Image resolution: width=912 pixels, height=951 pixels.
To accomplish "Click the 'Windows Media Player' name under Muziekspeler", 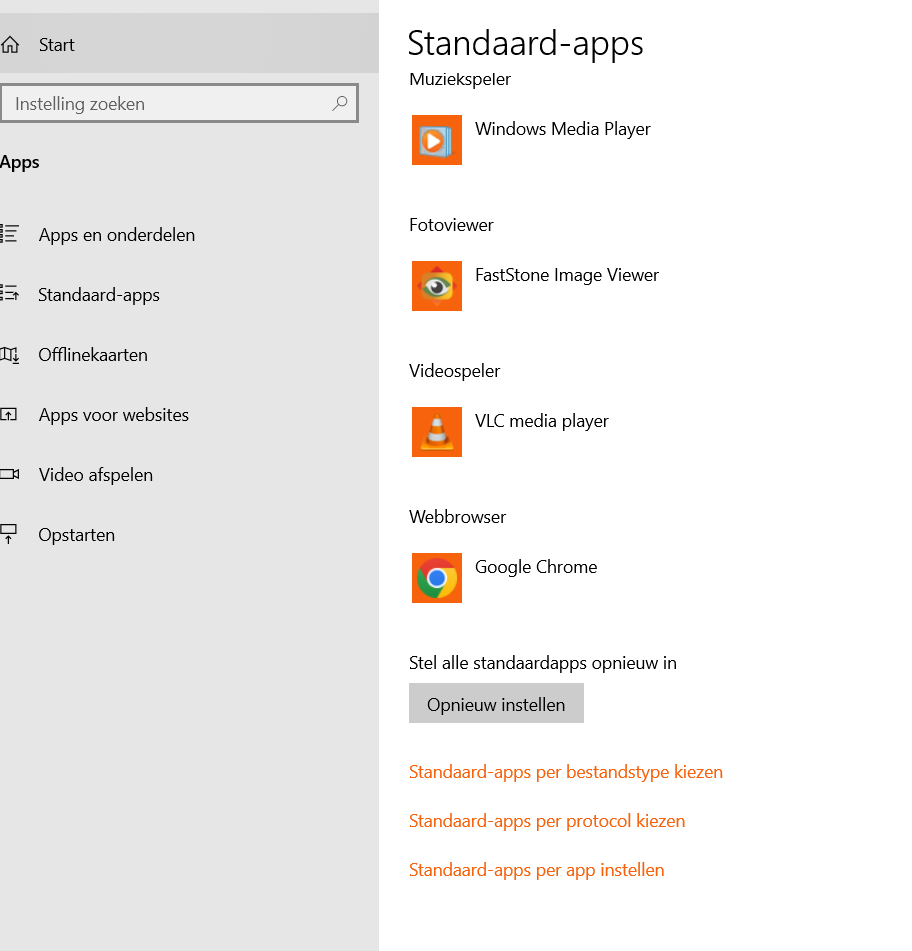I will click(563, 129).
